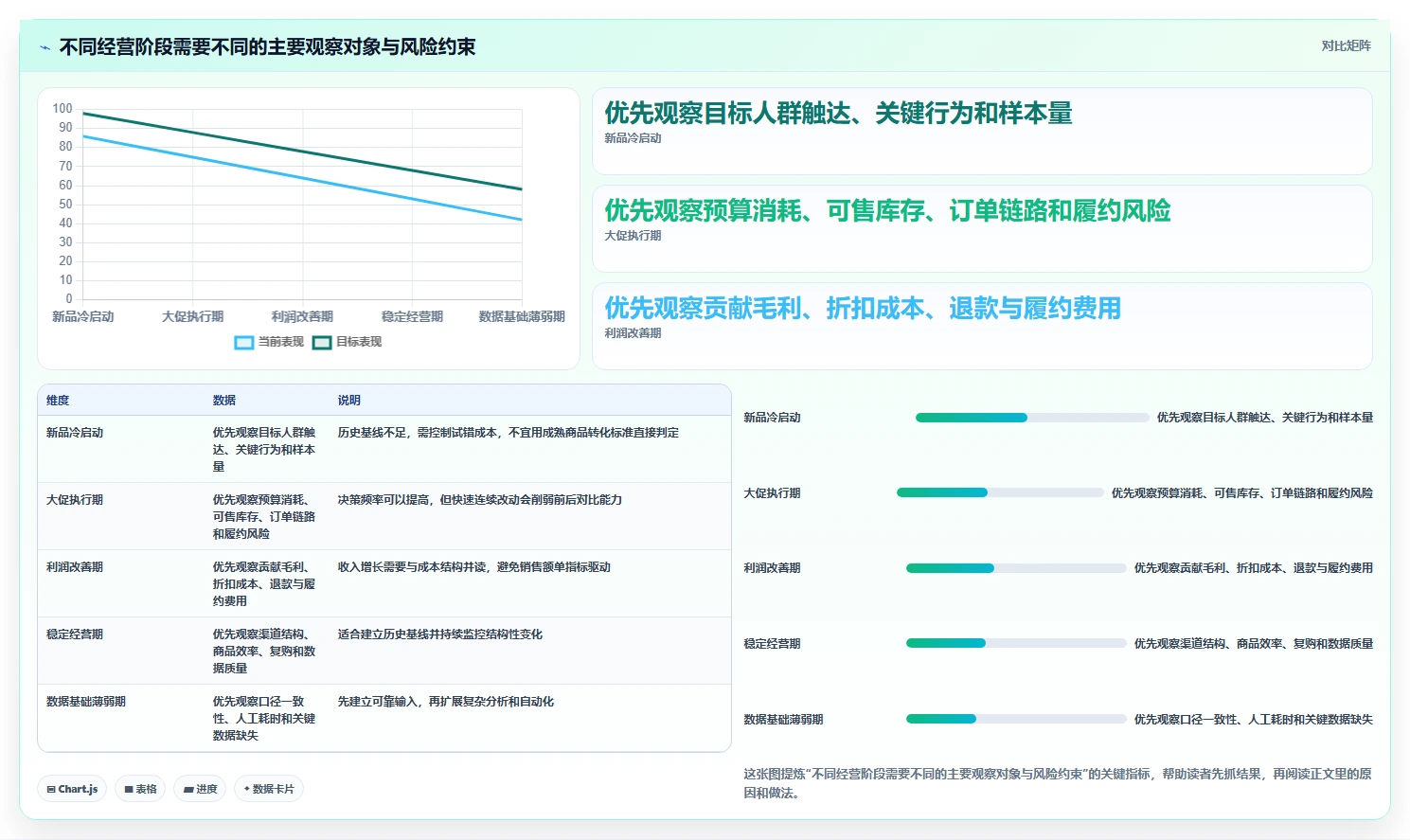1410x840 pixels.
Task: Toggle the 目标表现 legend swatch
Action: click(322, 342)
